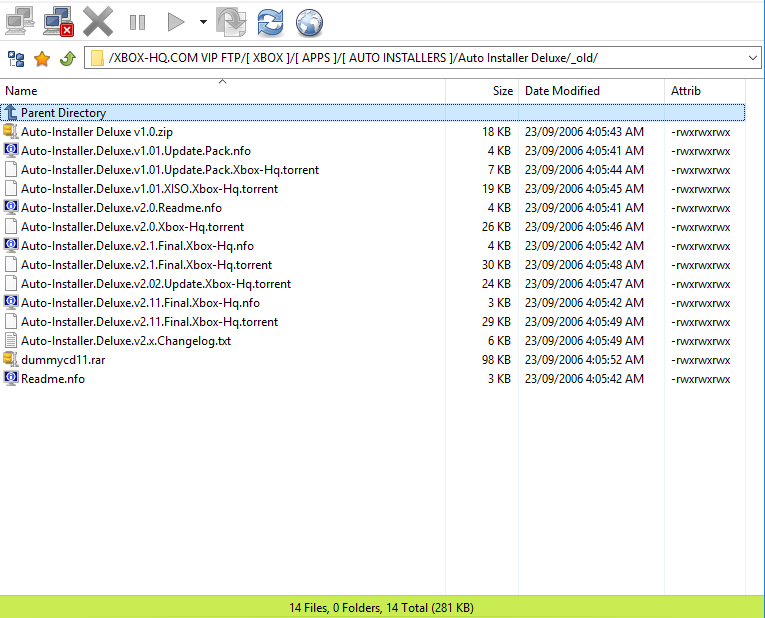Click the blue Refresh arrows icon
765x618 pixels.
tap(270, 21)
